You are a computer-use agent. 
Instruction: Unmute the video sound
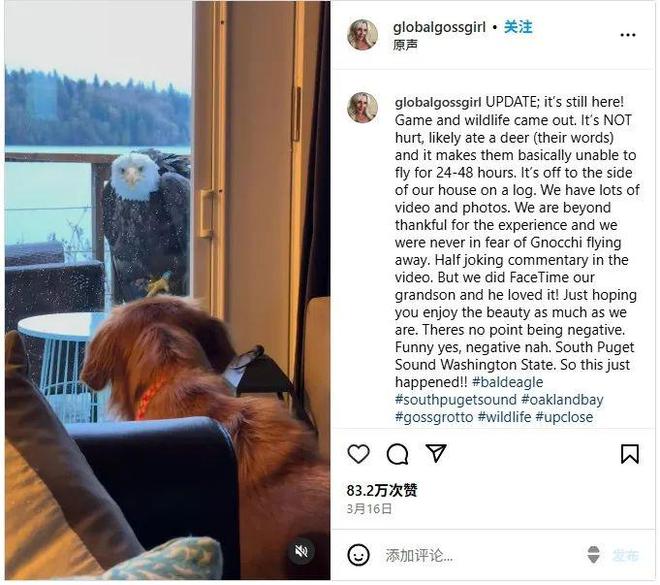(x=301, y=551)
